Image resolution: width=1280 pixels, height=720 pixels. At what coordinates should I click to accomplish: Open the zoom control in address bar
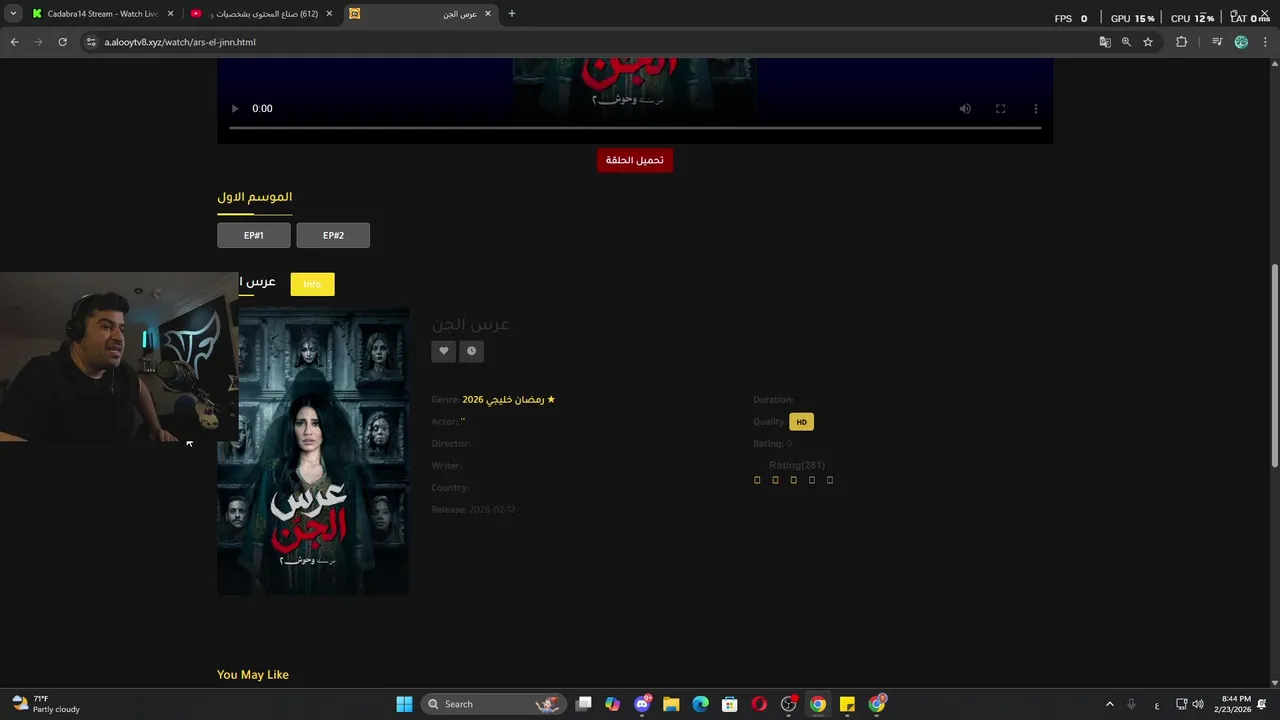point(1126,42)
